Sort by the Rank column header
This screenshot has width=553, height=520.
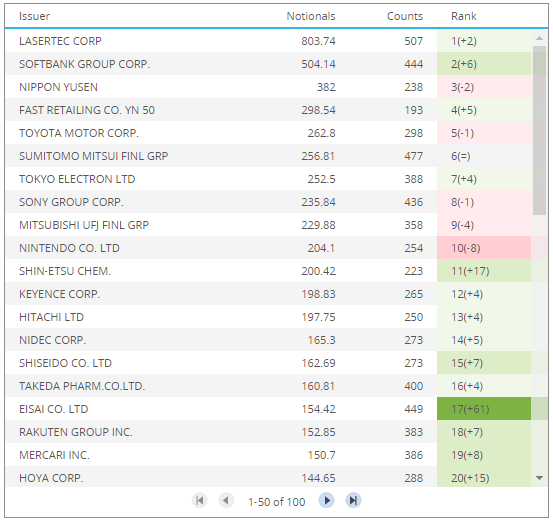point(463,16)
